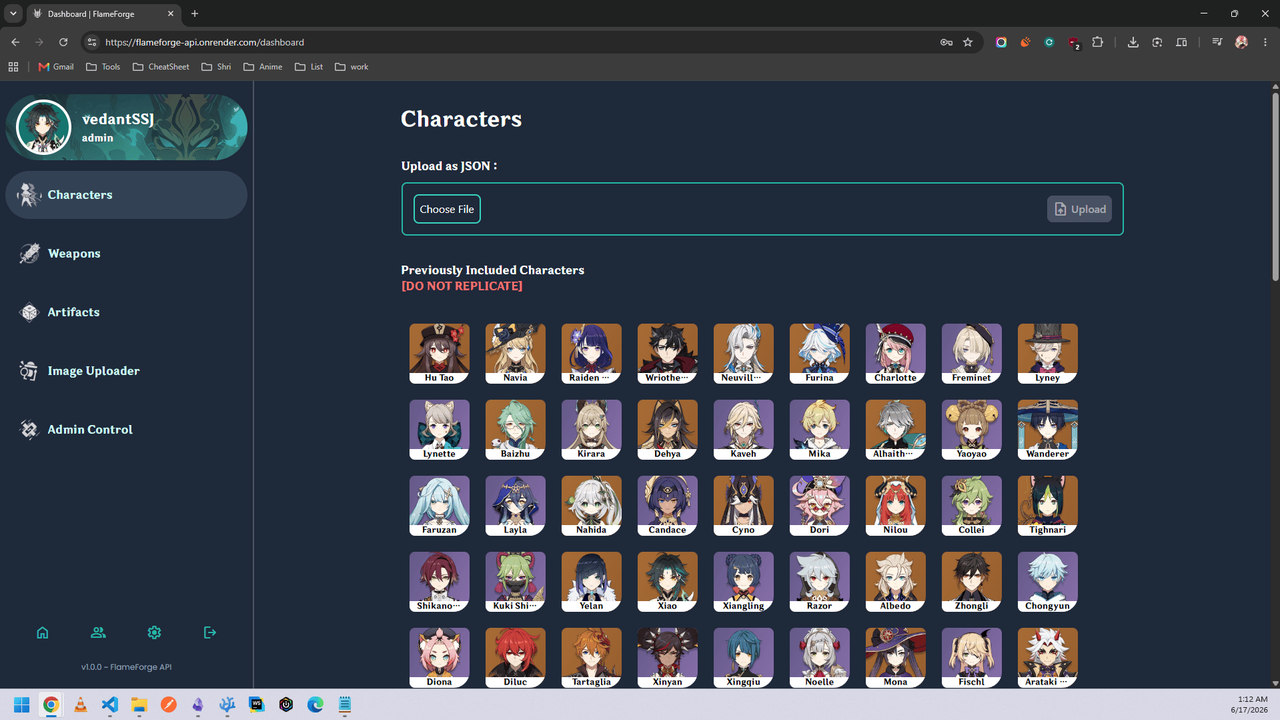Screen dimensions: 1280x720
Task: Select the Navia character card
Action: tap(515, 353)
